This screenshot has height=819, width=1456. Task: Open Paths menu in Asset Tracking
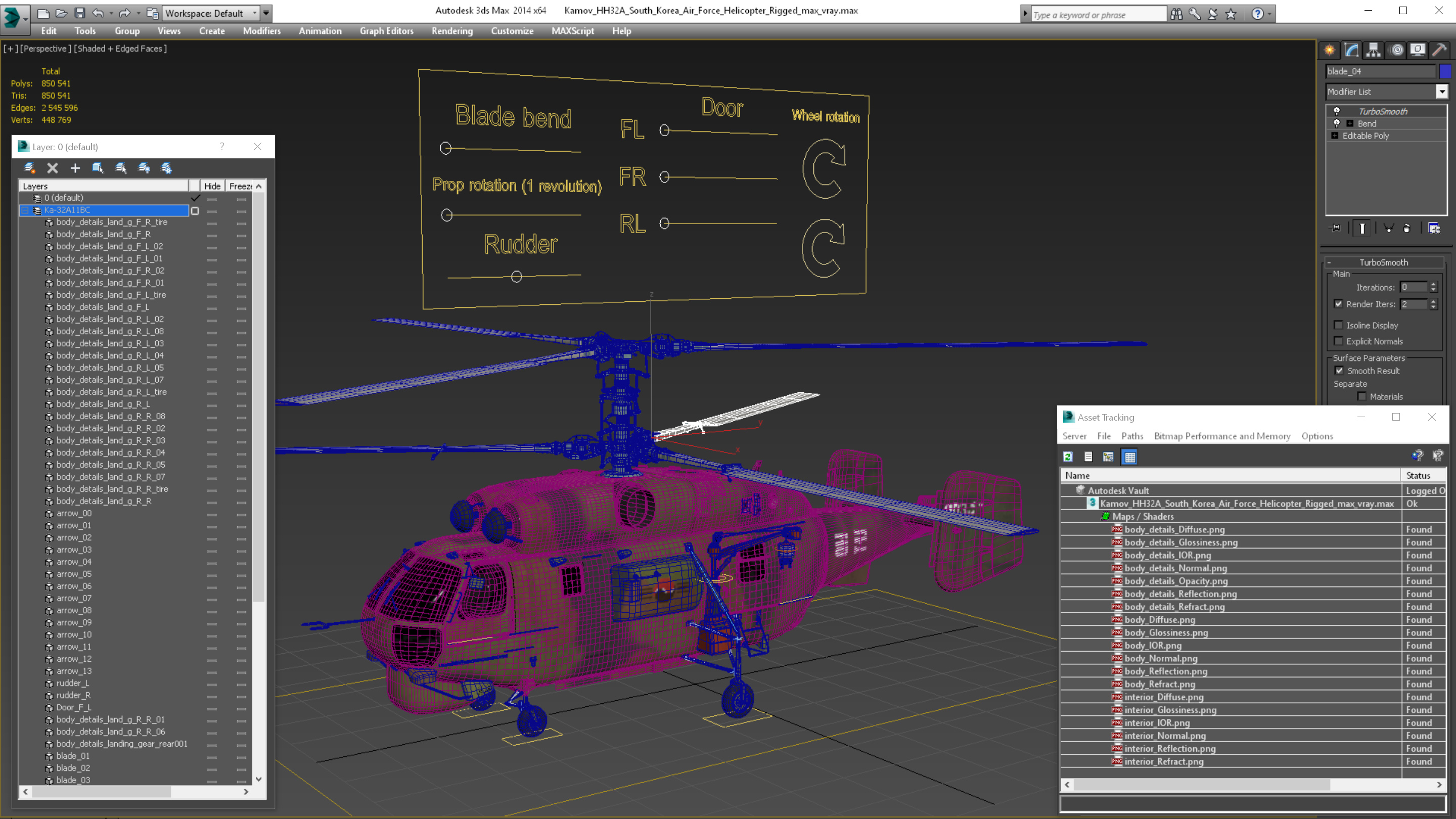coord(1132,436)
